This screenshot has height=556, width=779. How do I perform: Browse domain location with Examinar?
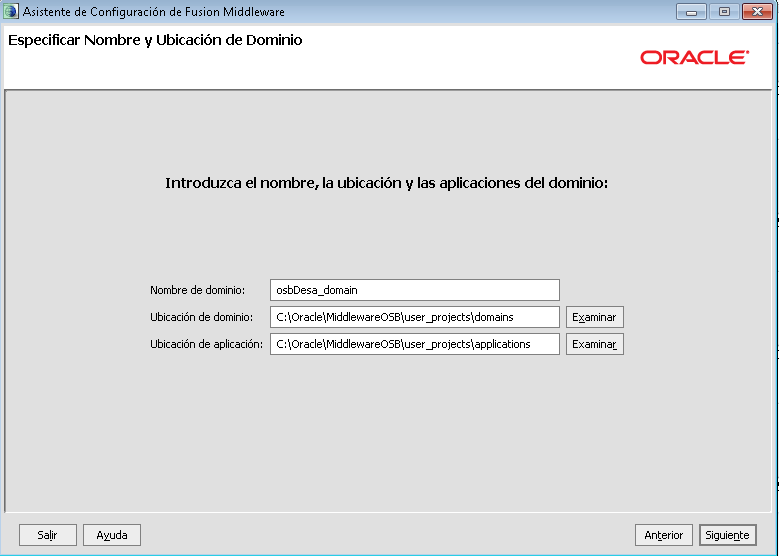tap(594, 317)
